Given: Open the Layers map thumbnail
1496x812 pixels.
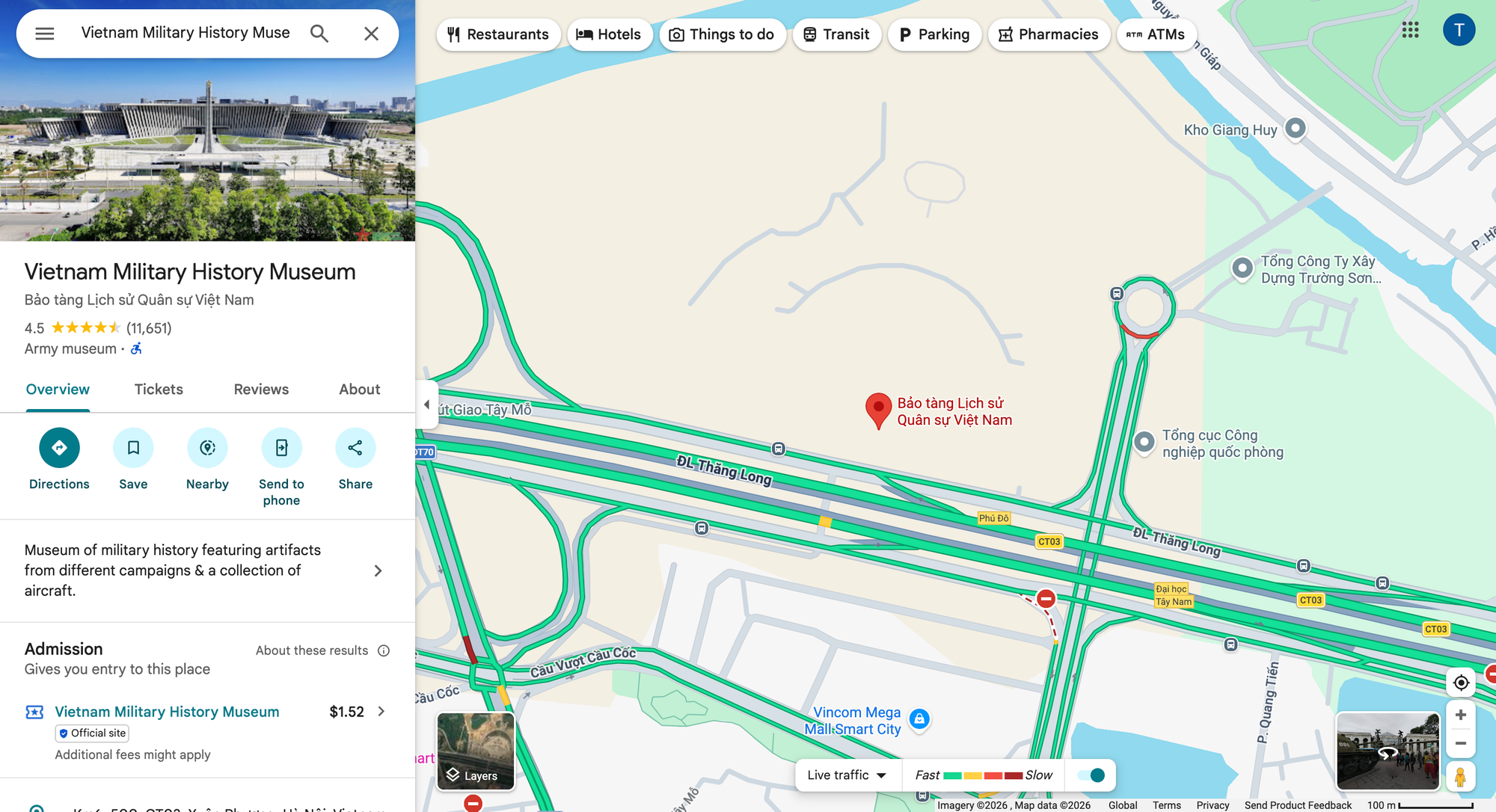Looking at the screenshot, I should (476, 751).
